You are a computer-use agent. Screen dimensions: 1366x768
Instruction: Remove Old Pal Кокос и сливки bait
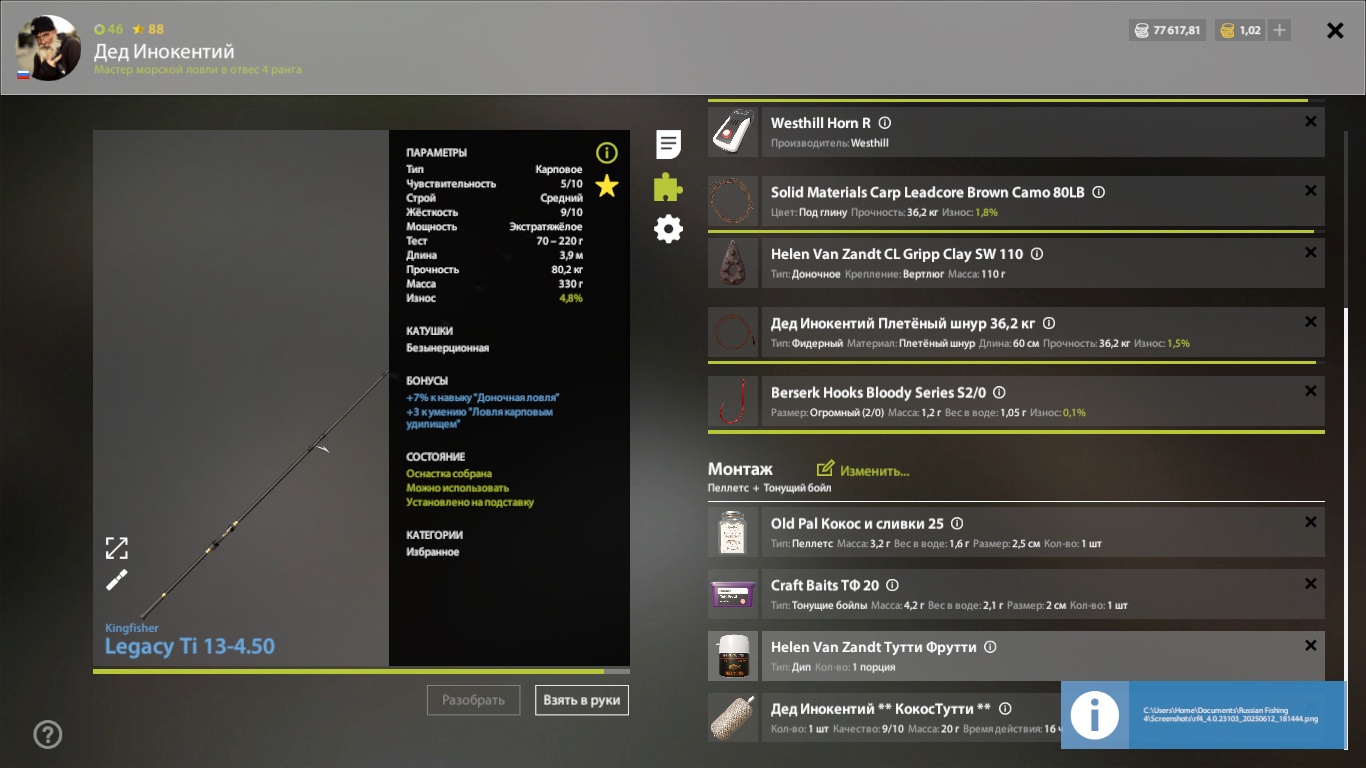click(1311, 522)
